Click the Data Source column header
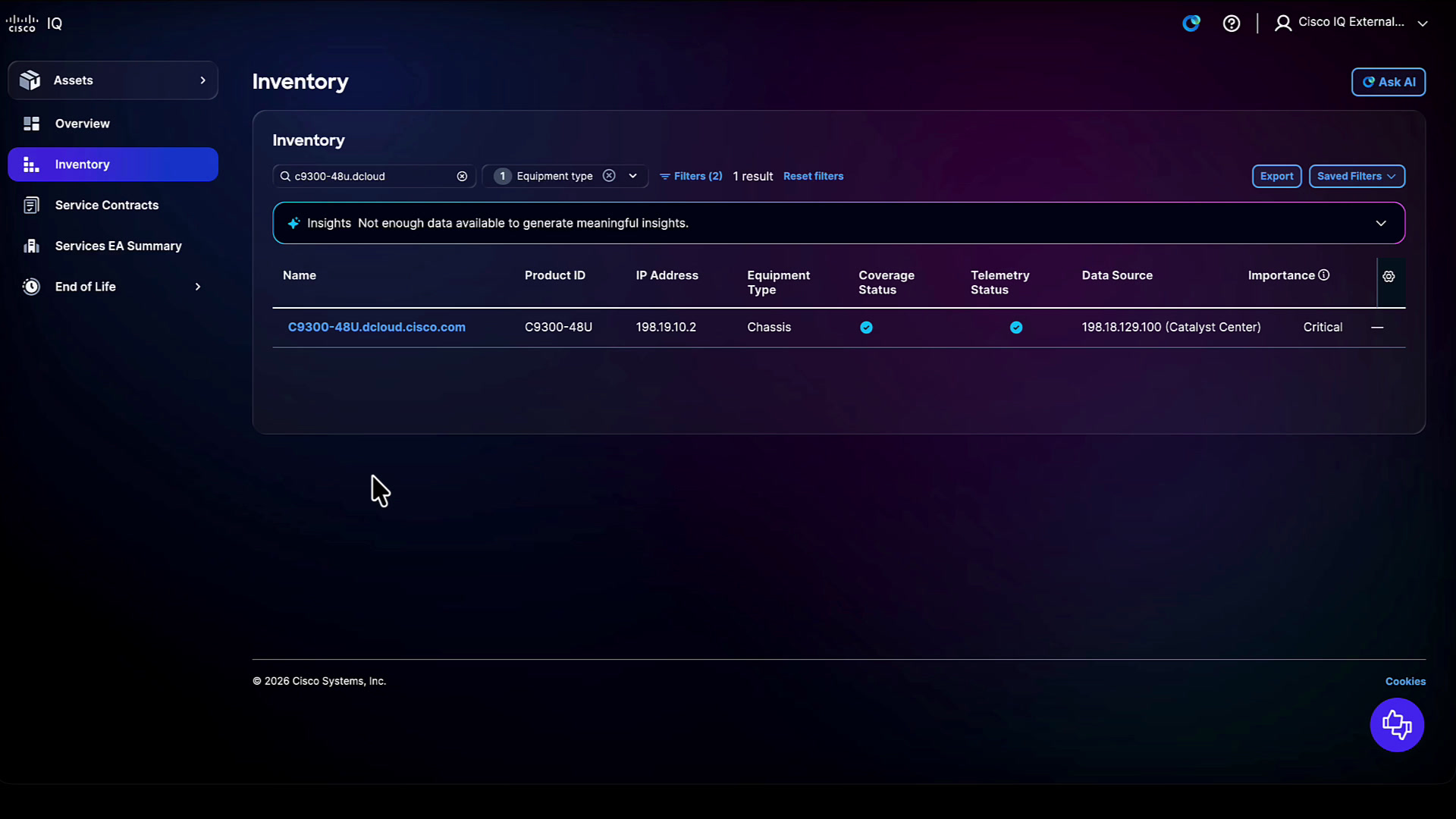The image size is (1456, 819). pos(1117,275)
